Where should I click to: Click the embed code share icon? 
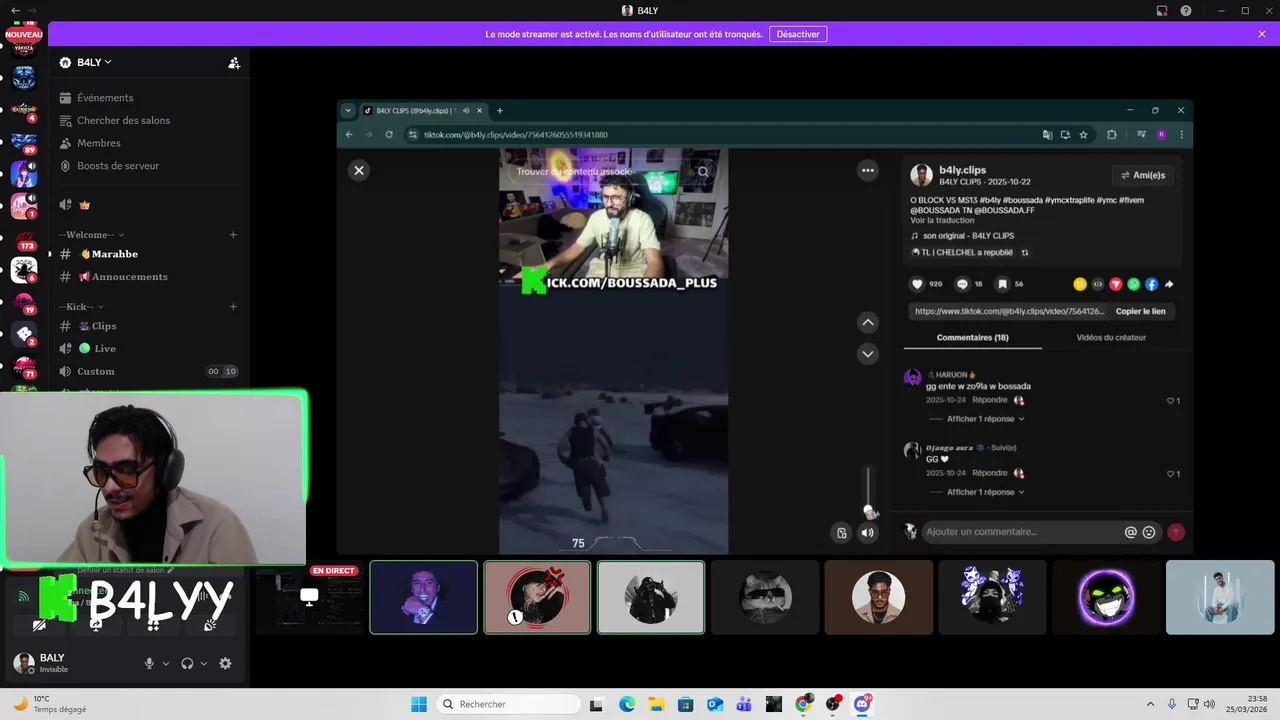(1098, 284)
